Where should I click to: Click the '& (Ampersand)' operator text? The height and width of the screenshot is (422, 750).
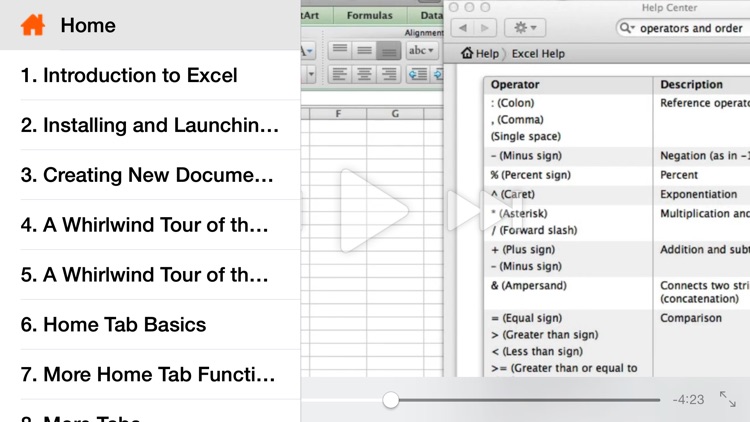click(529, 286)
